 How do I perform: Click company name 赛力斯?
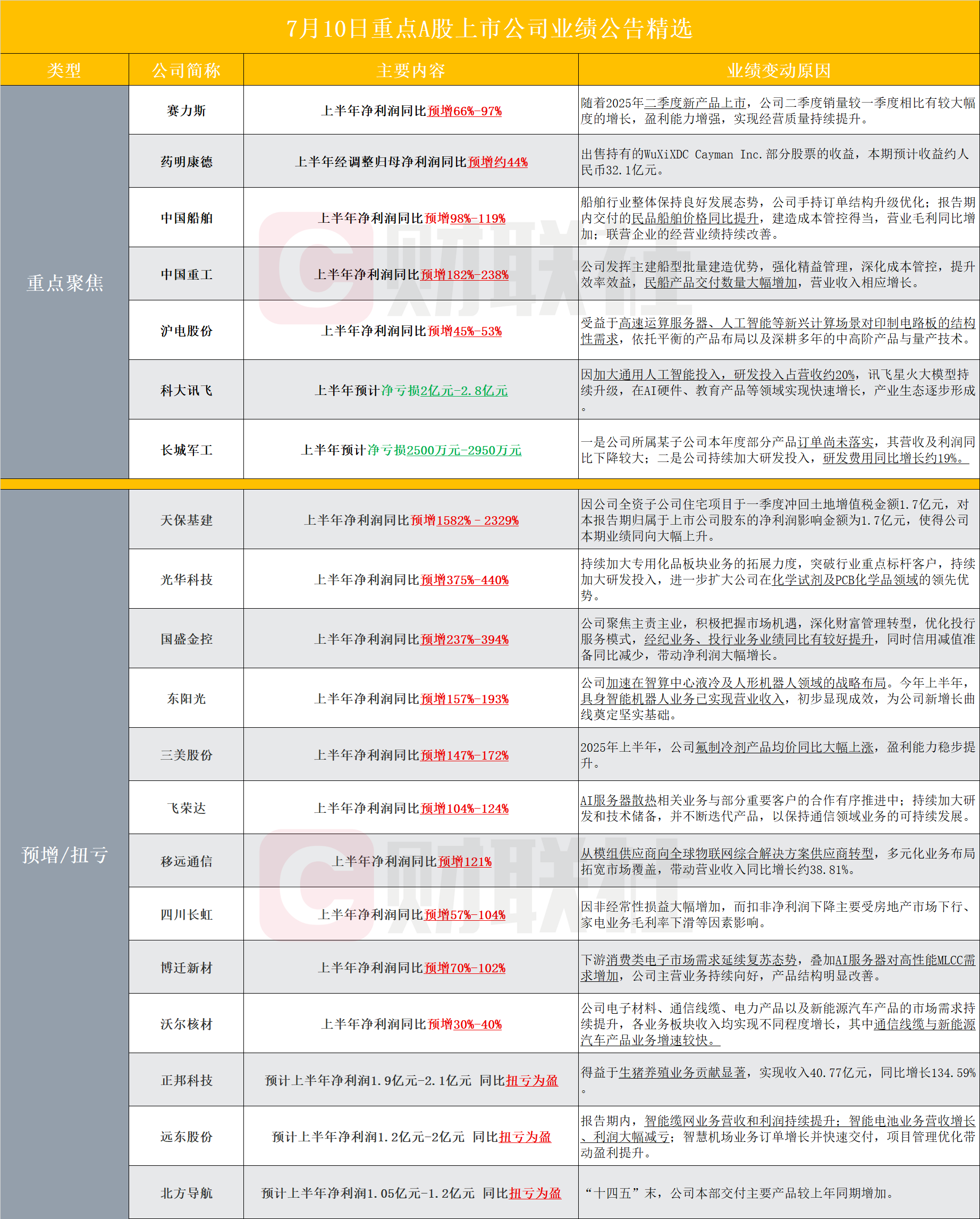(x=186, y=110)
